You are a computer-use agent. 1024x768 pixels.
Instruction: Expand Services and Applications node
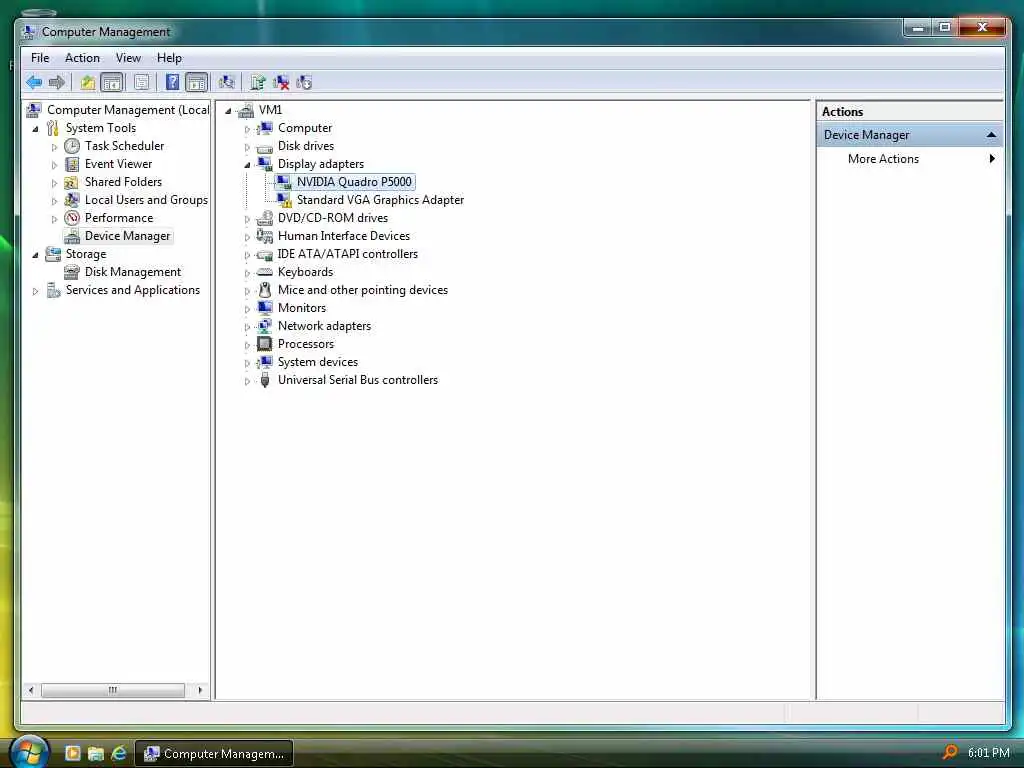pos(36,291)
